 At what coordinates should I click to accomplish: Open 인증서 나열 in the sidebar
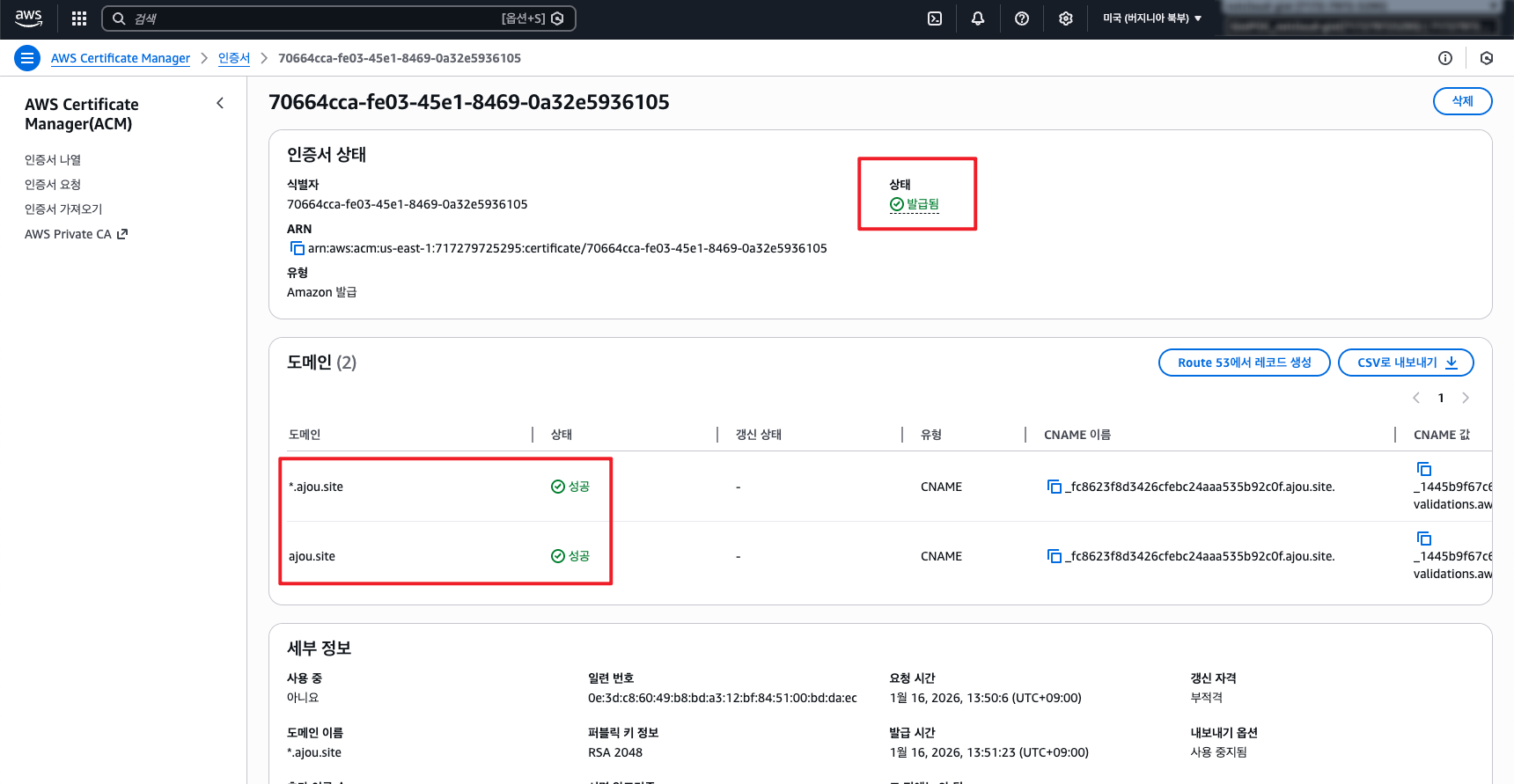pos(53,159)
